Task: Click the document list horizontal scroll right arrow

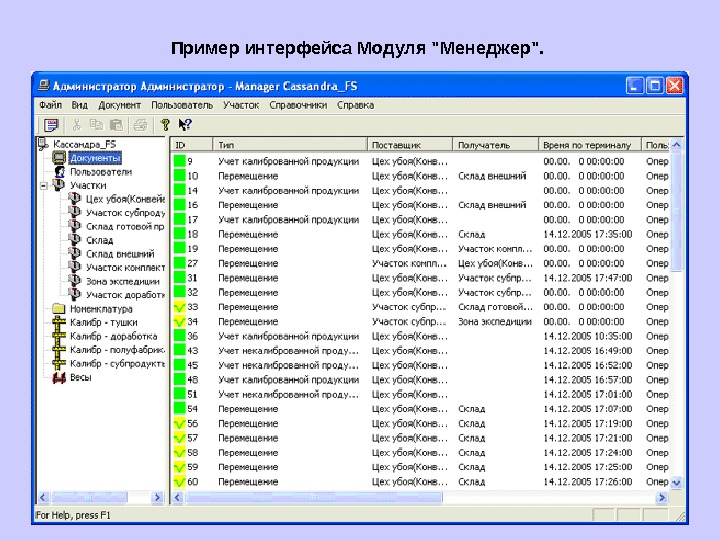Action: tap(662, 497)
